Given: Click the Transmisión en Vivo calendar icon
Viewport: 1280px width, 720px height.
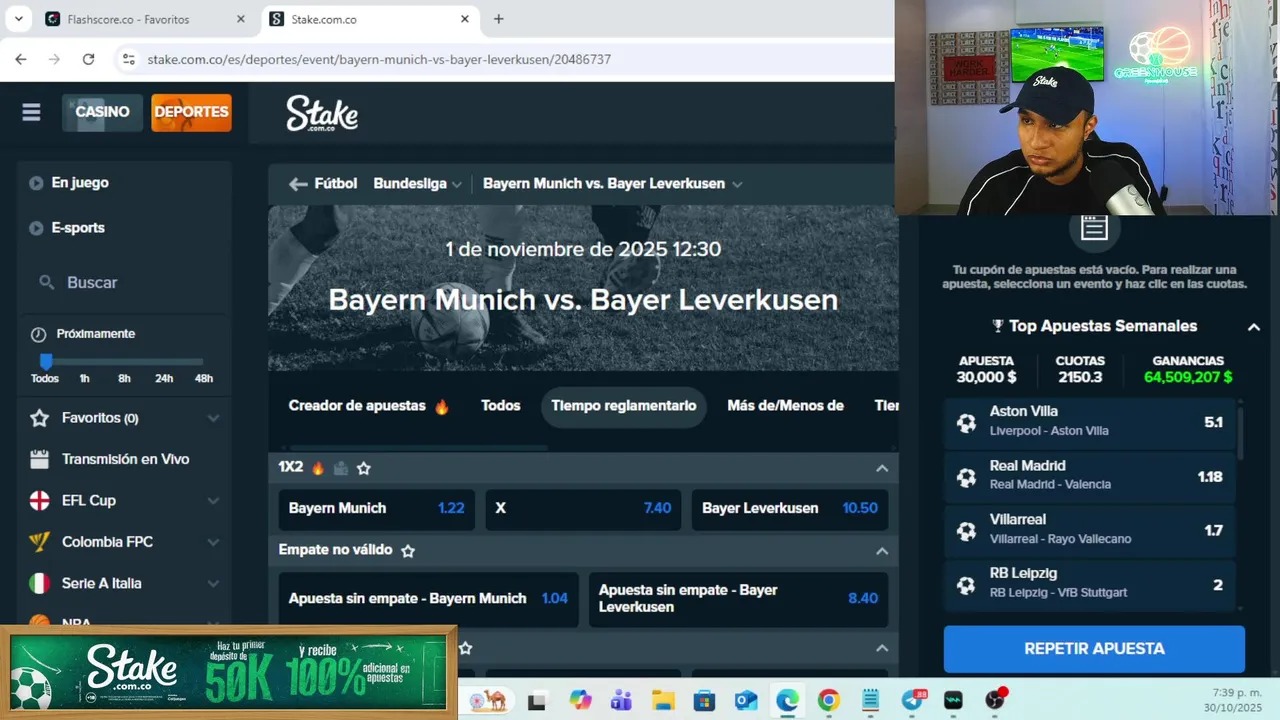Looking at the screenshot, I should click(40, 459).
